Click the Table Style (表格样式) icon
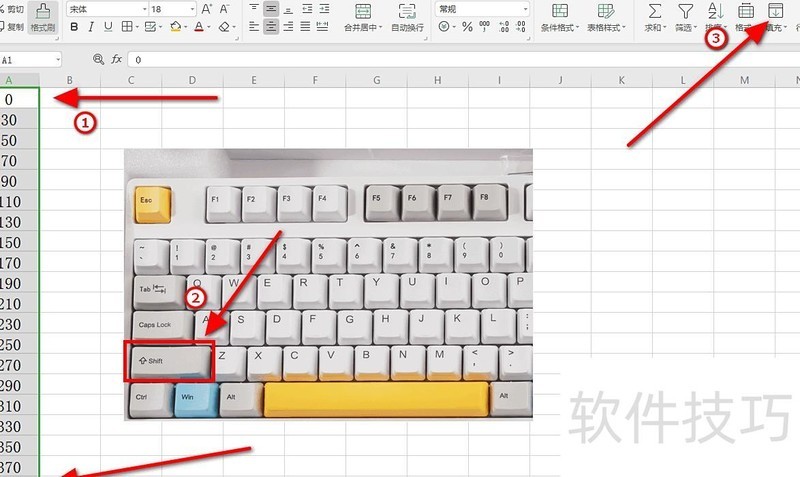 [x=606, y=11]
